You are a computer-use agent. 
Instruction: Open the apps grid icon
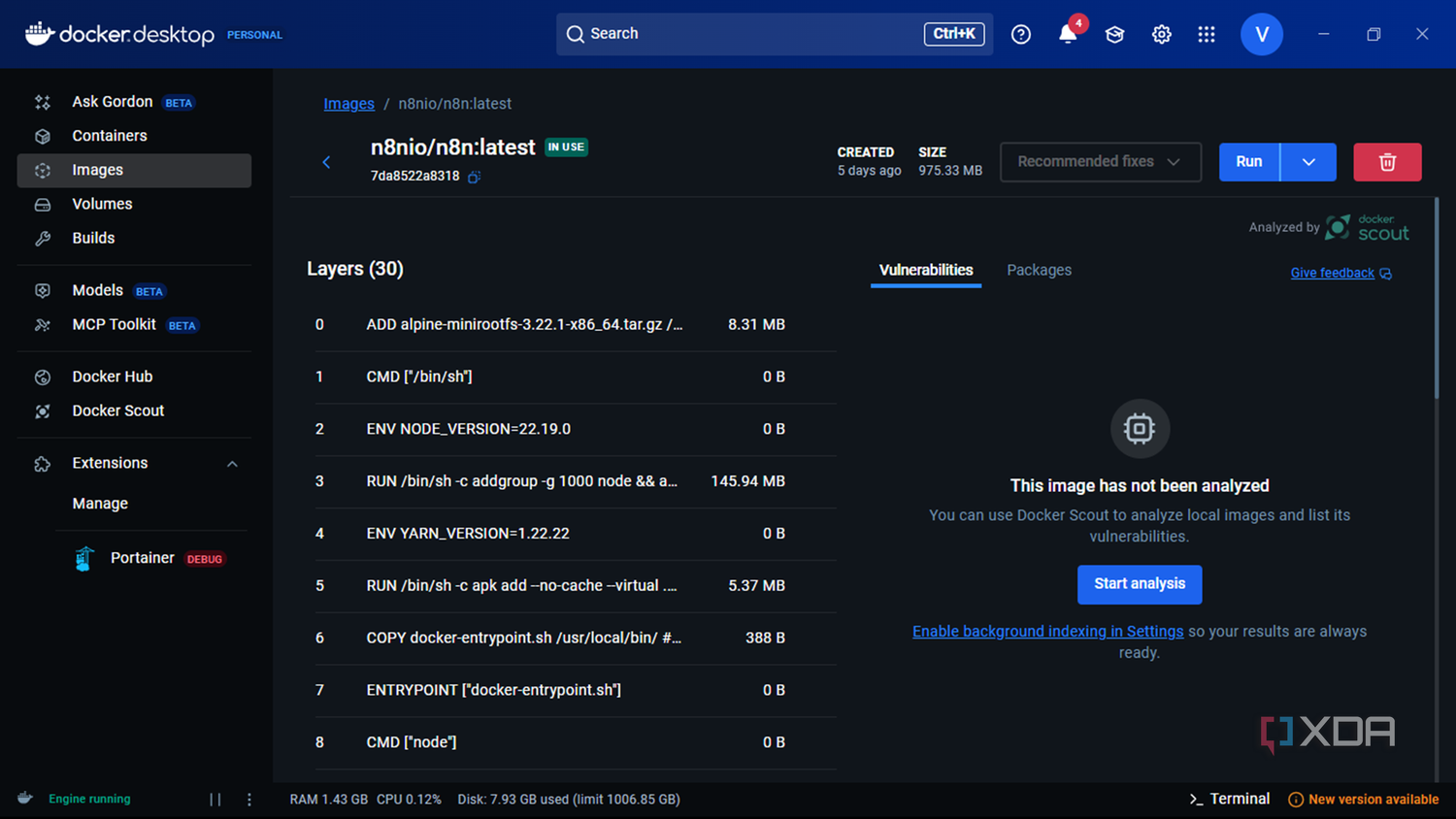[x=1207, y=34]
